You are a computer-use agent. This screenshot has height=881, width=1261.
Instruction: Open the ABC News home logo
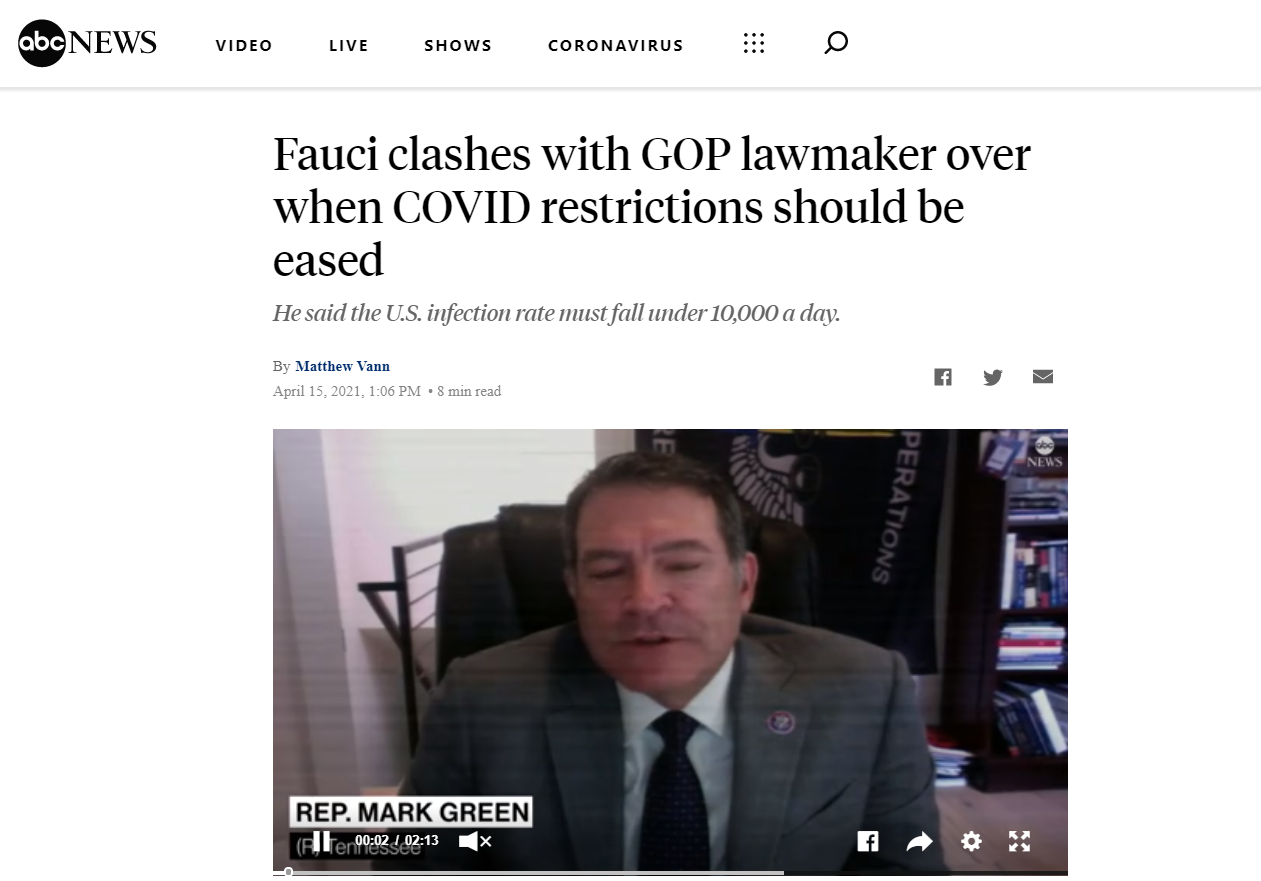[88, 43]
